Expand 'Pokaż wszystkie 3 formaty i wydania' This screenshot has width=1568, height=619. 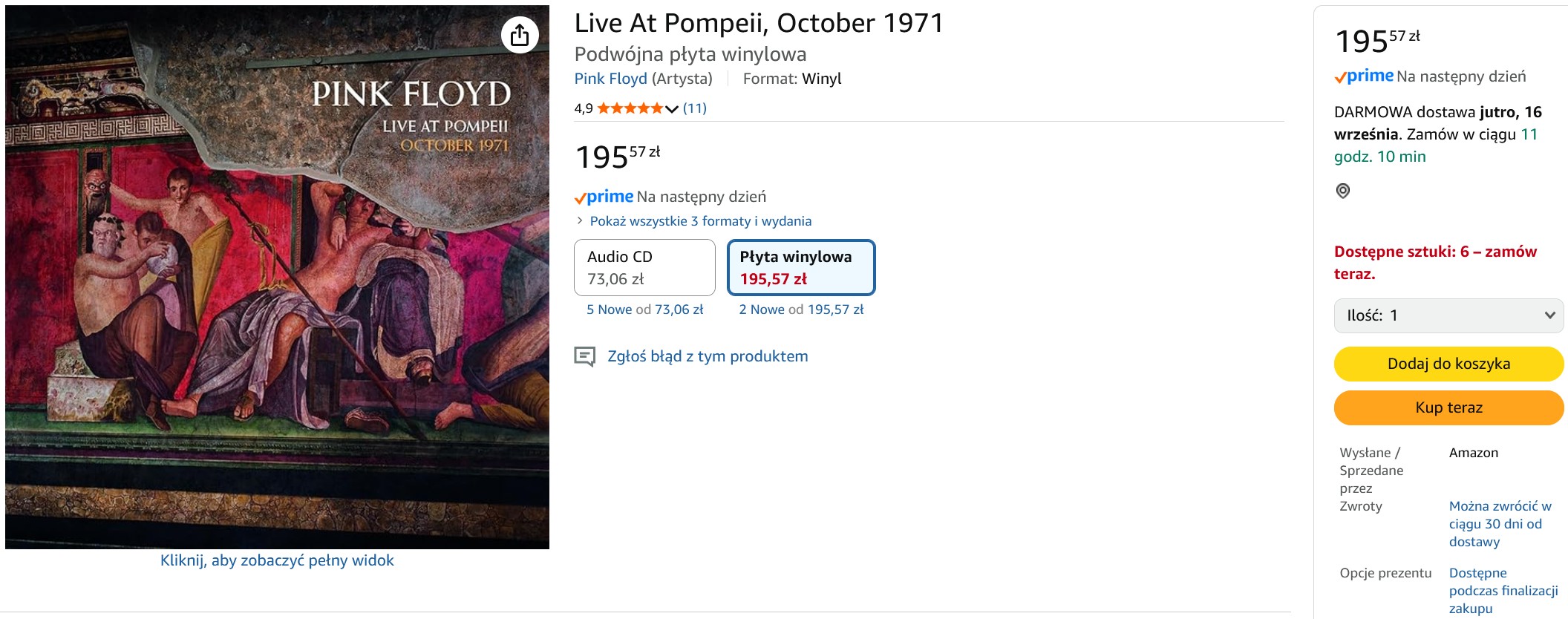700,221
